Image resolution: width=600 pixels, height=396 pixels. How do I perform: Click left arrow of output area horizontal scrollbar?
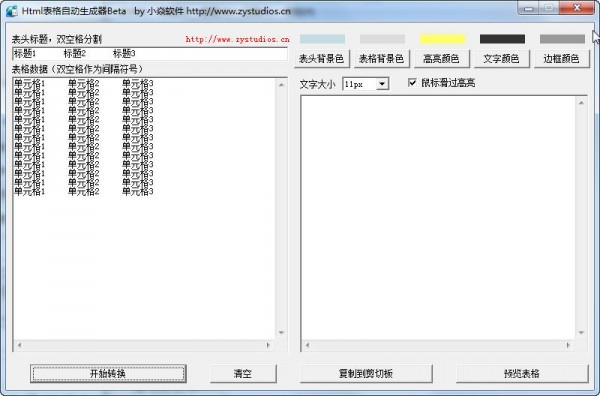pyautogui.click(x=307, y=345)
